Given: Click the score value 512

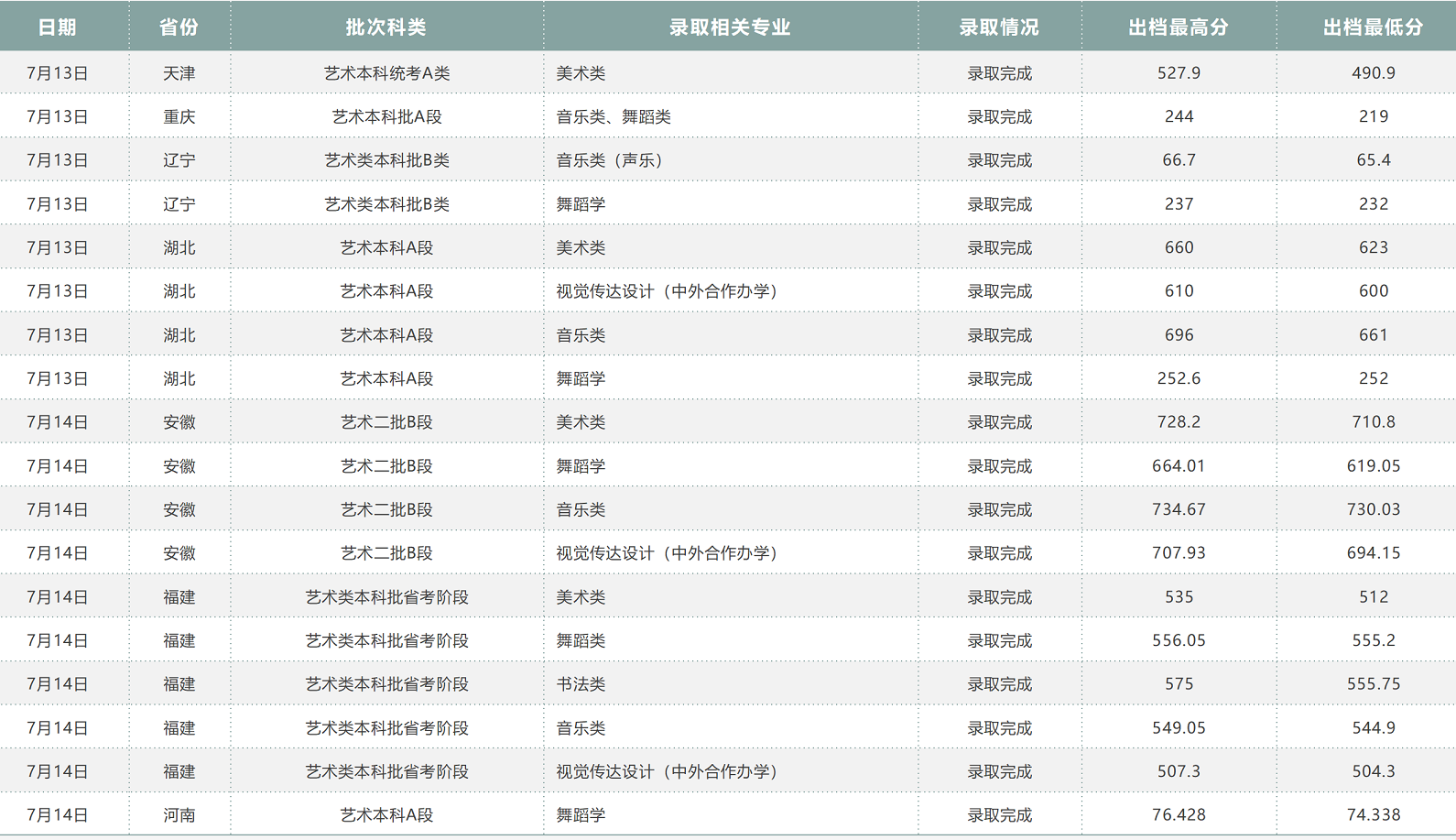Looking at the screenshot, I should point(1374,597).
